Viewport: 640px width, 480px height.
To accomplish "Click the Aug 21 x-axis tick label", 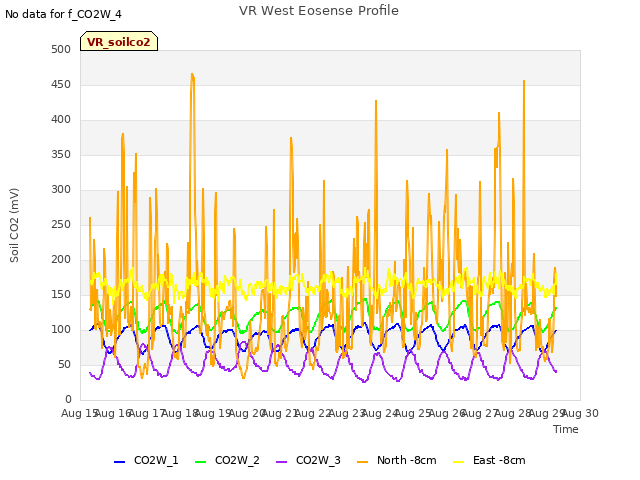I will (x=280, y=413).
